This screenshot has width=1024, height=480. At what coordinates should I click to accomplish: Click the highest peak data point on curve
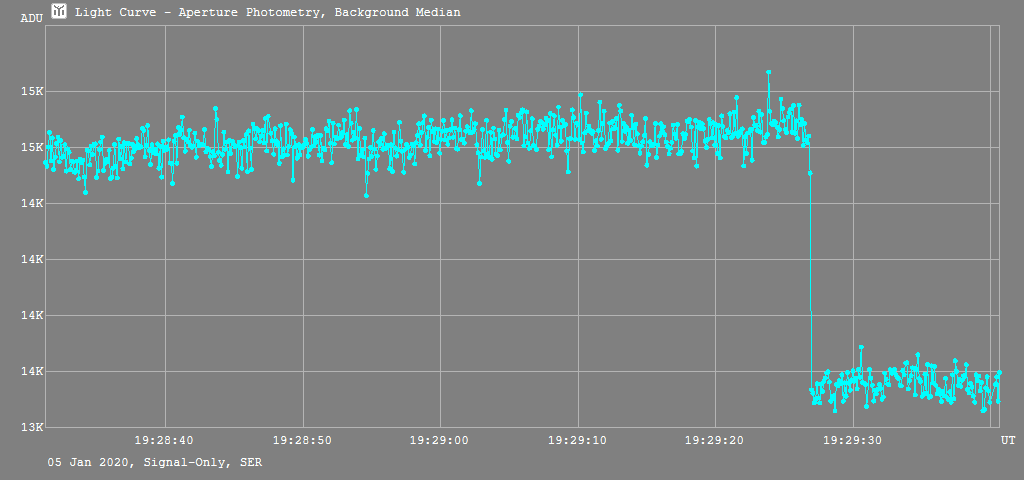click(768, 72)
